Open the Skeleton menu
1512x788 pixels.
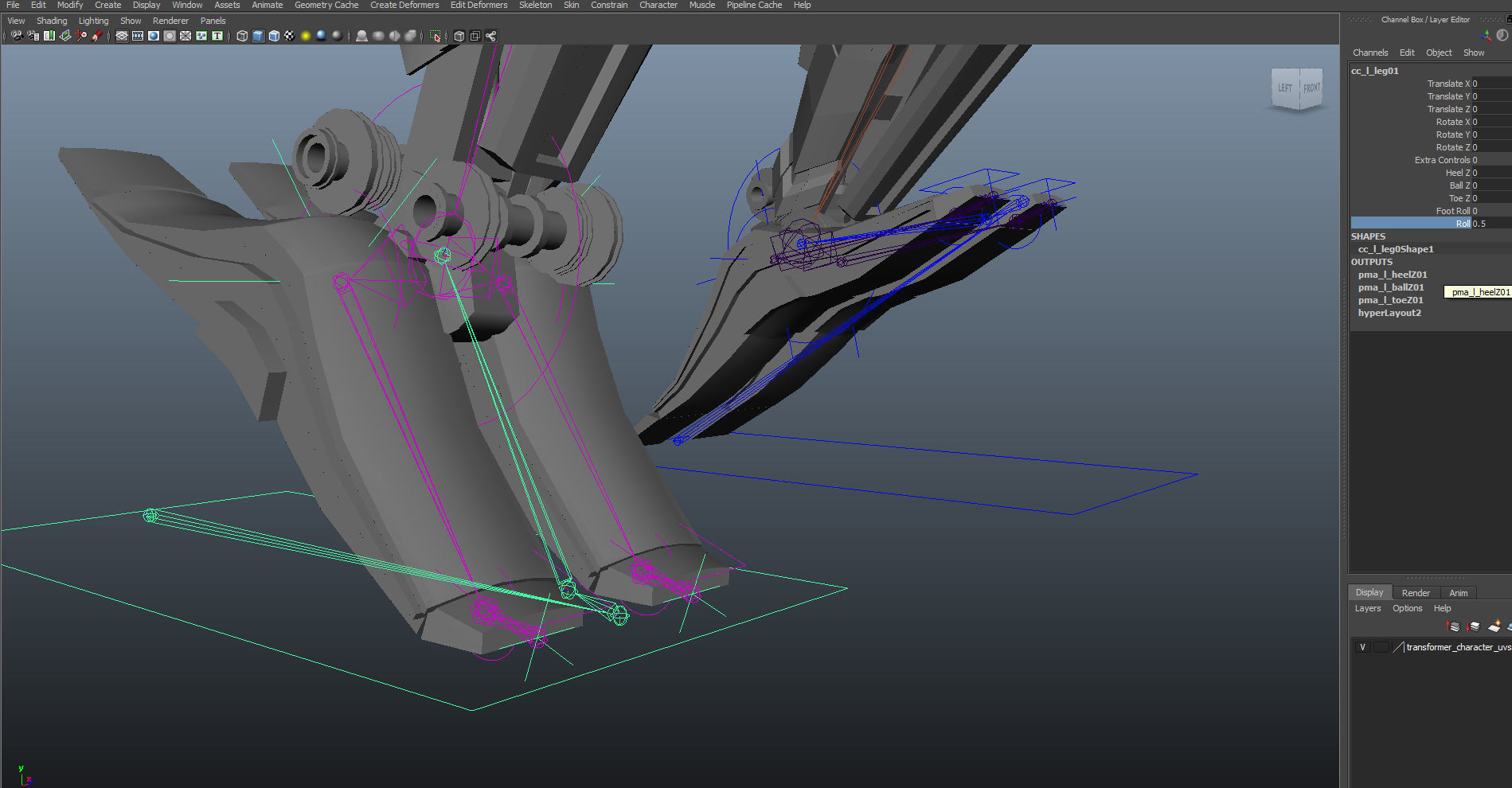click(x=535, y=5)
